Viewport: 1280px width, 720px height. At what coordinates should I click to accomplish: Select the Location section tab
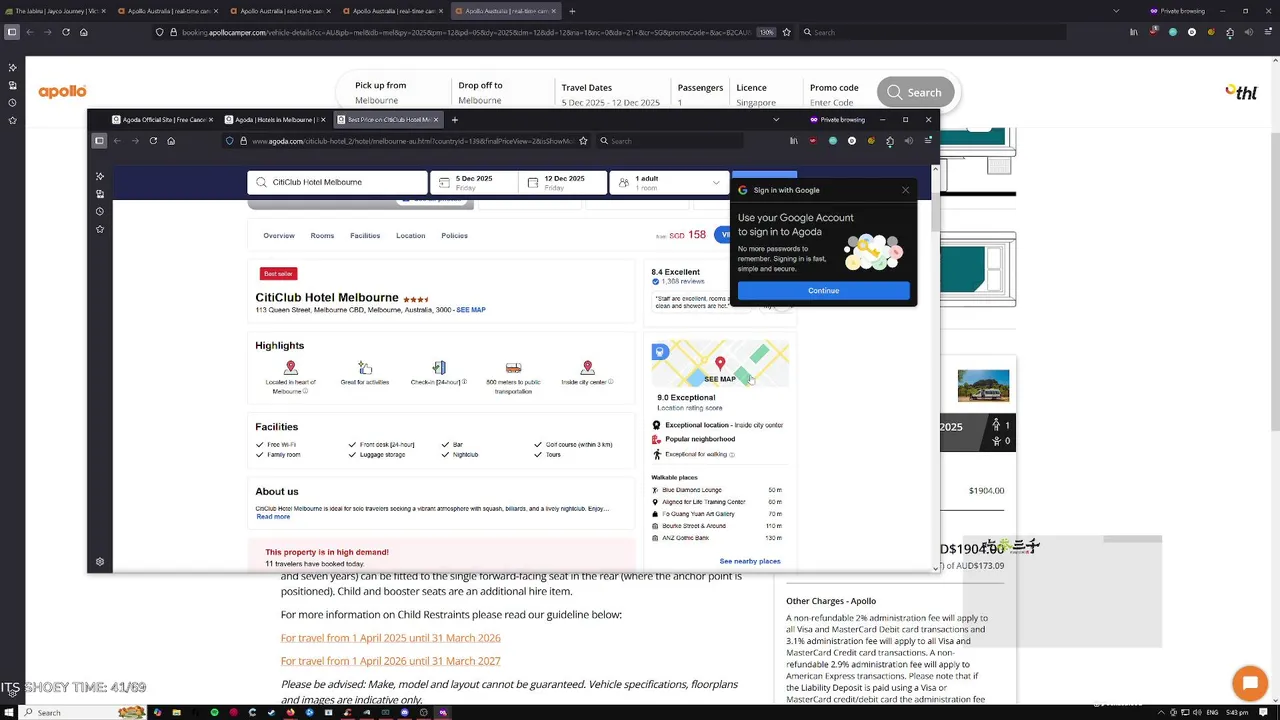[410, 236]
